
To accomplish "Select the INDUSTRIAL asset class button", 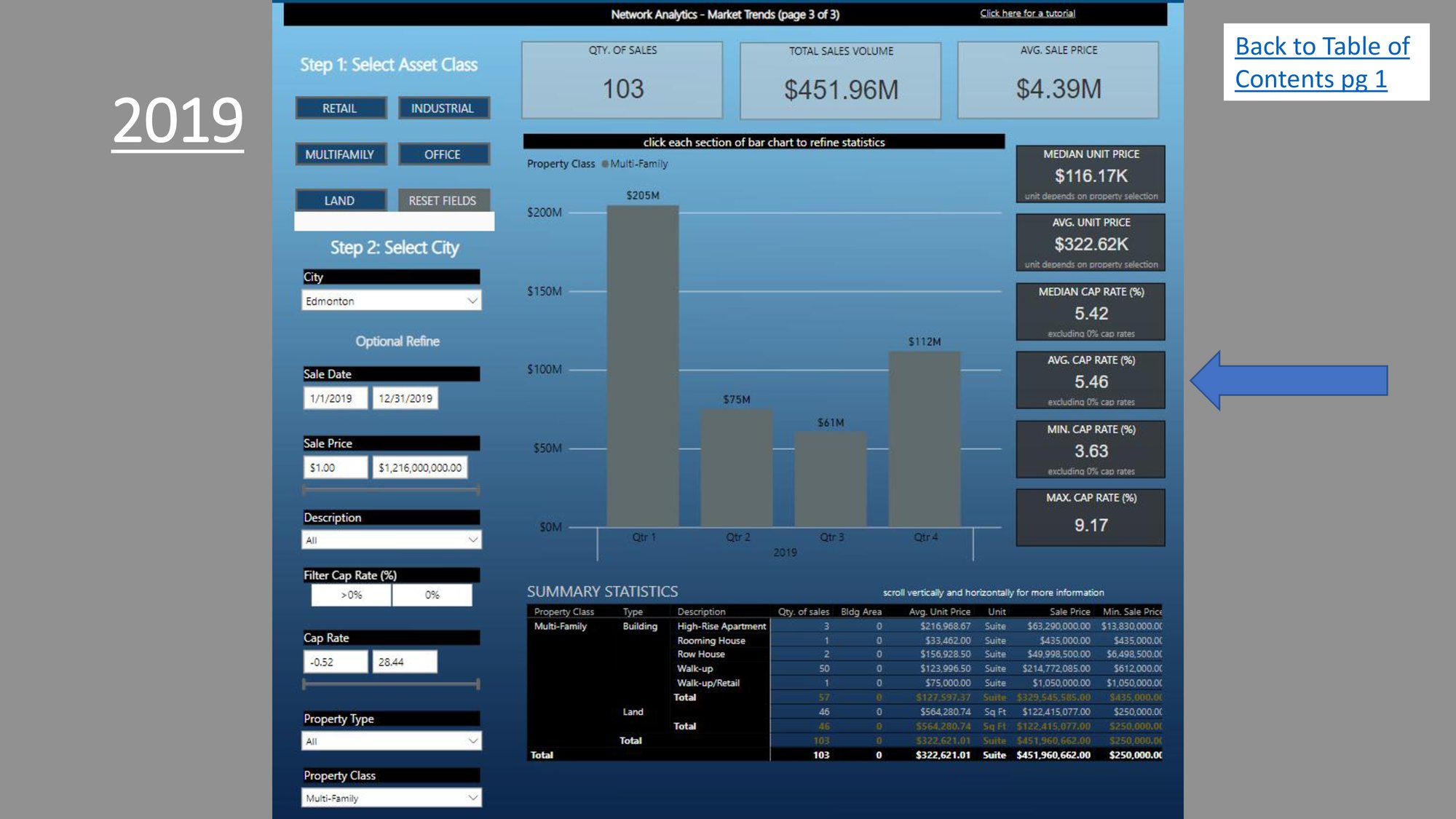I will pyautogui.click(x=443, y=108).
